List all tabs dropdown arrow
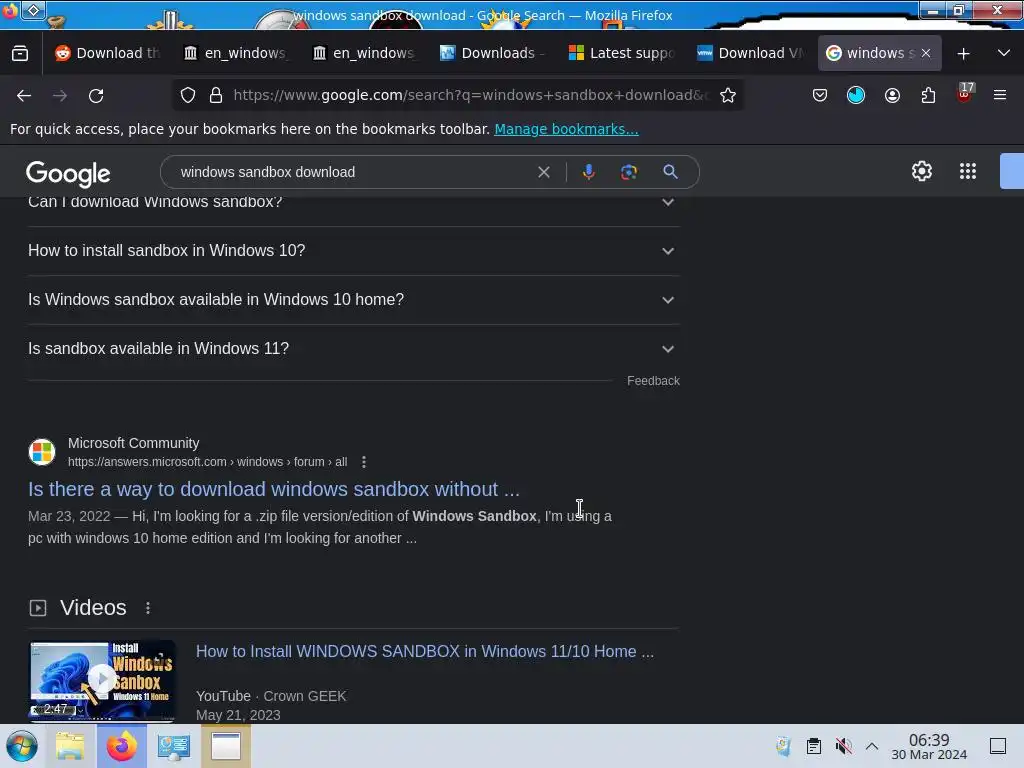The width and height of the screenshot is (1024, 768). tap(1004, 53)
